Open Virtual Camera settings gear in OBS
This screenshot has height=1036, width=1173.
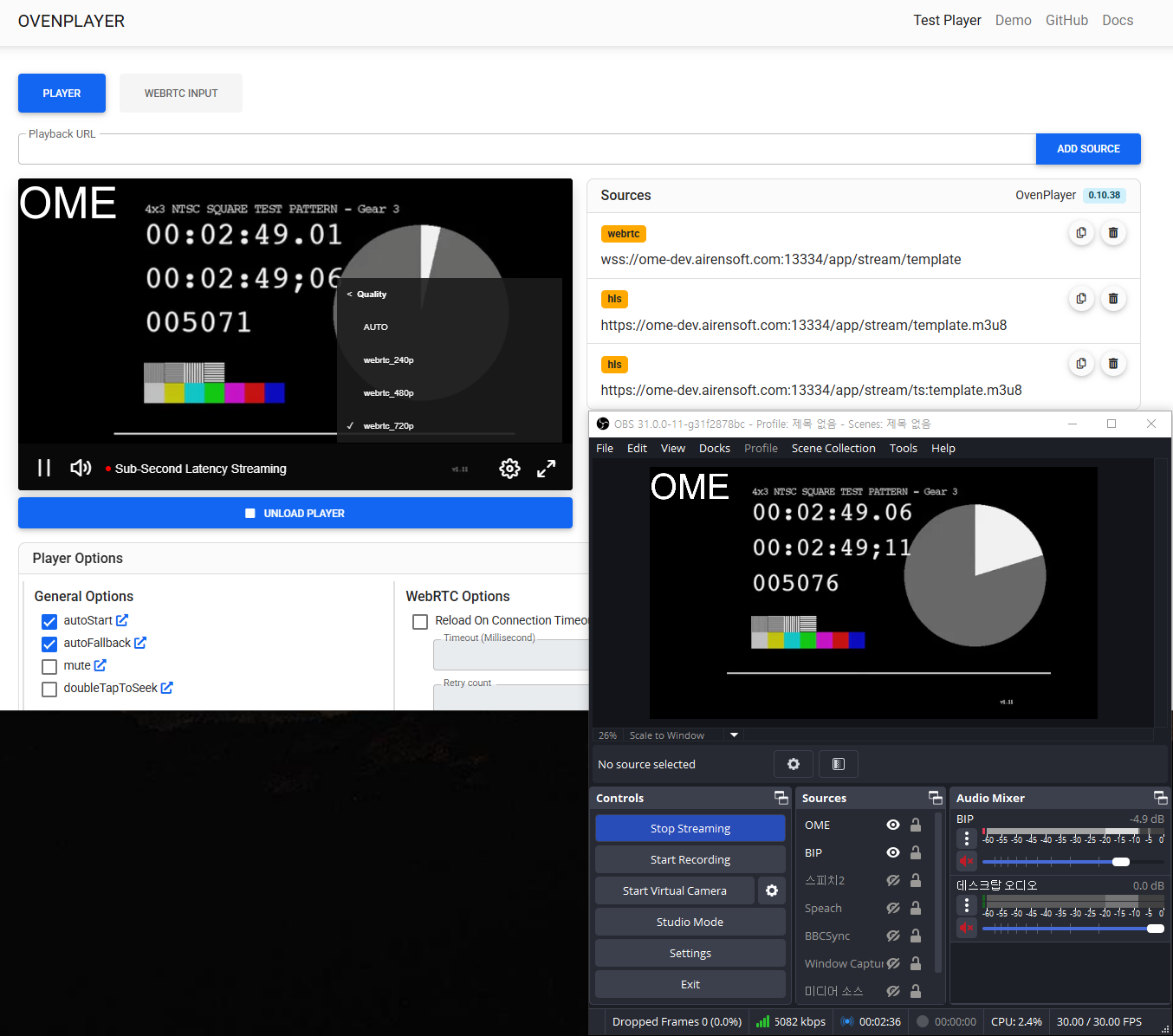(772, 890)
